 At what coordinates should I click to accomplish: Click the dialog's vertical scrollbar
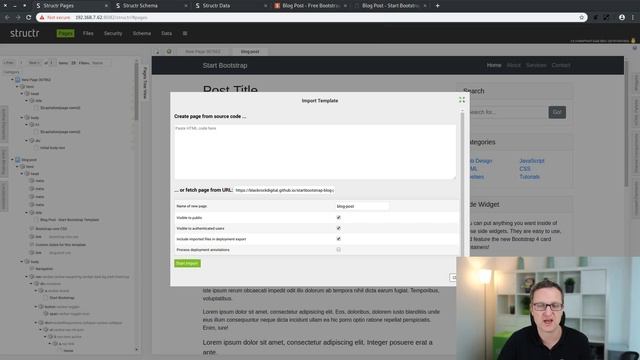[462, 184]
